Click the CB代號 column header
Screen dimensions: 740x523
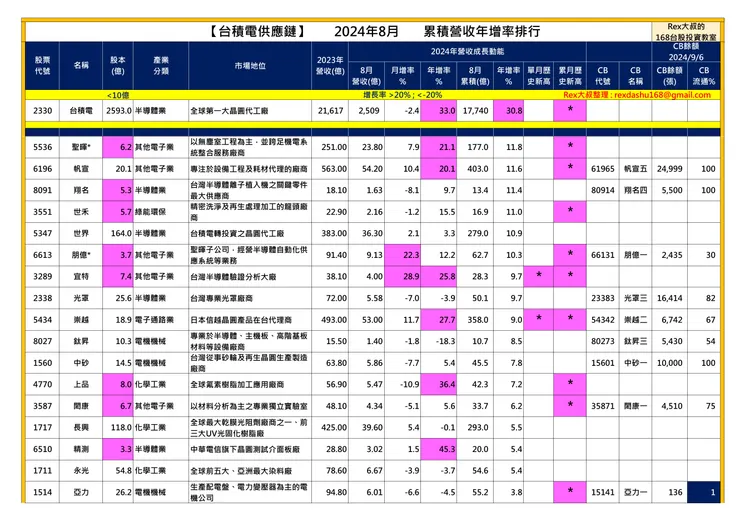coord(603,76)
